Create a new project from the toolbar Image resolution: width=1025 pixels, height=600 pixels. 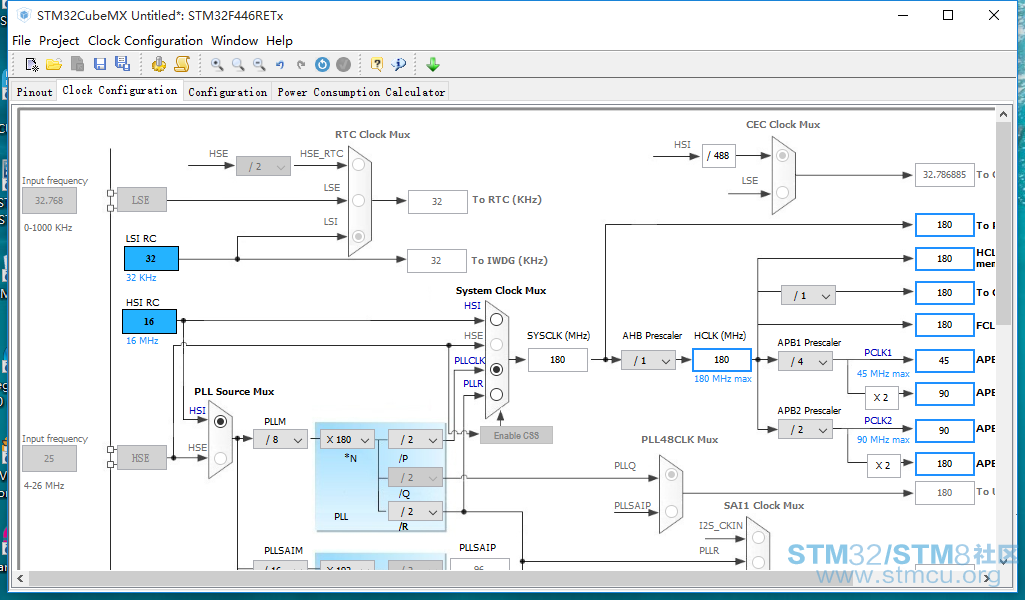[31, 64]
